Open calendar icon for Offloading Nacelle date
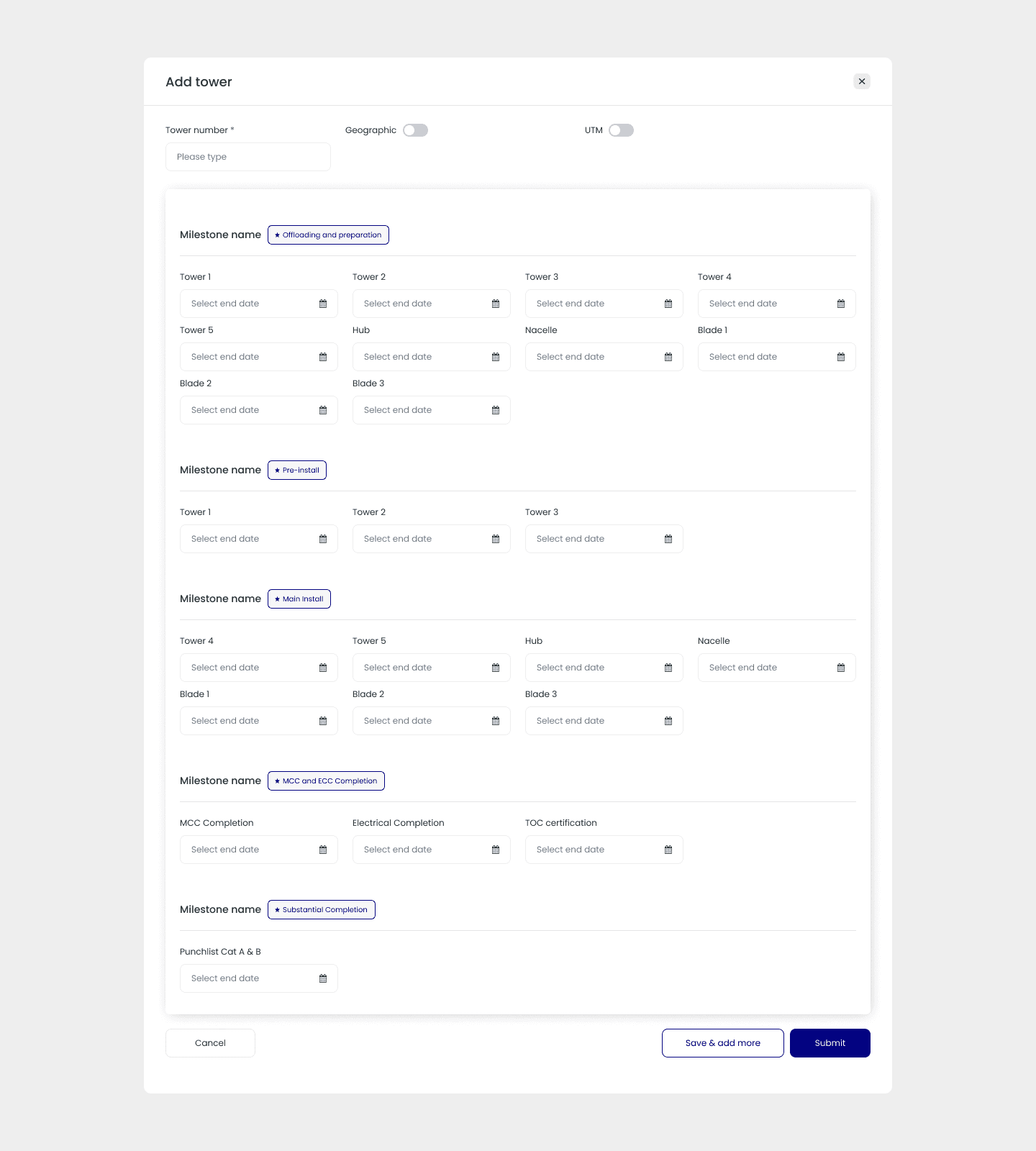Screen dimensions: 1036x1151 click(x=668, y=357)
